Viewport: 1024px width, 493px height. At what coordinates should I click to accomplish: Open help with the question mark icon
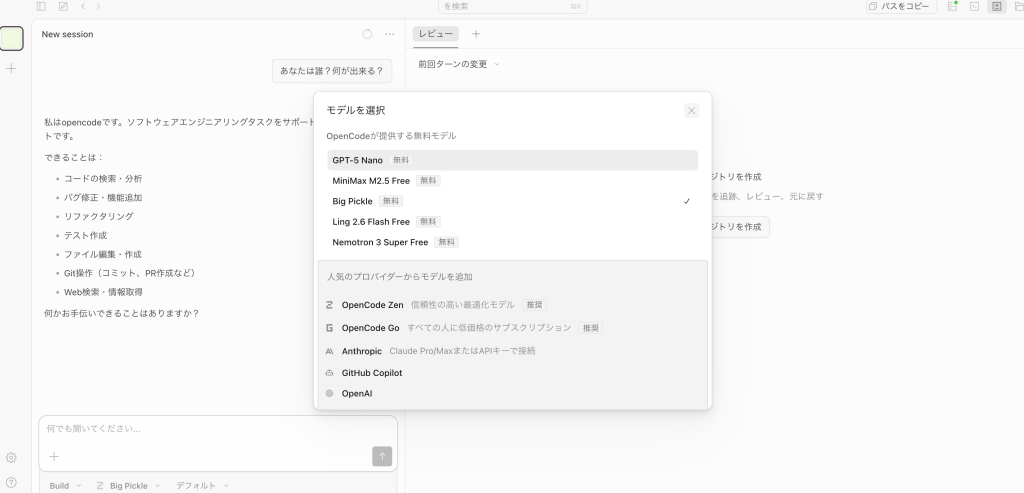pyautogui.click(x=11, y=482)
